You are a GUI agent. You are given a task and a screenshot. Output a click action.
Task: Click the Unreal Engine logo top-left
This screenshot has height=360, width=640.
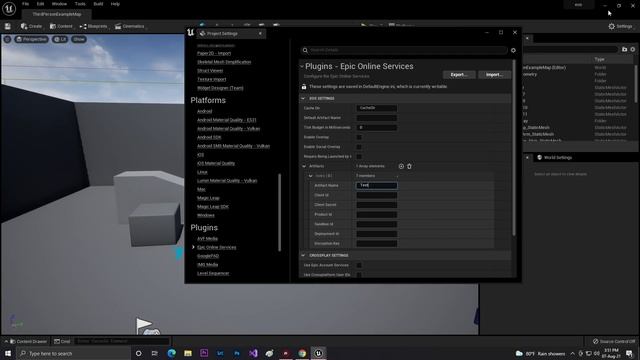(9, 8)
